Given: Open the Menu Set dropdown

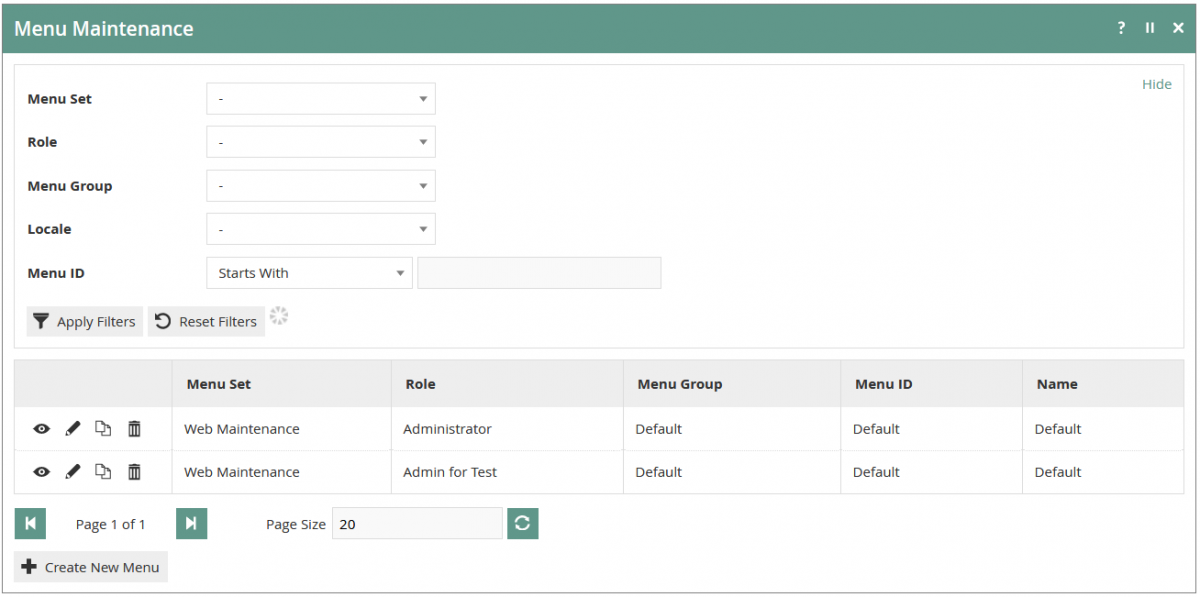Looking at the screenshot, I should [320, 98].
